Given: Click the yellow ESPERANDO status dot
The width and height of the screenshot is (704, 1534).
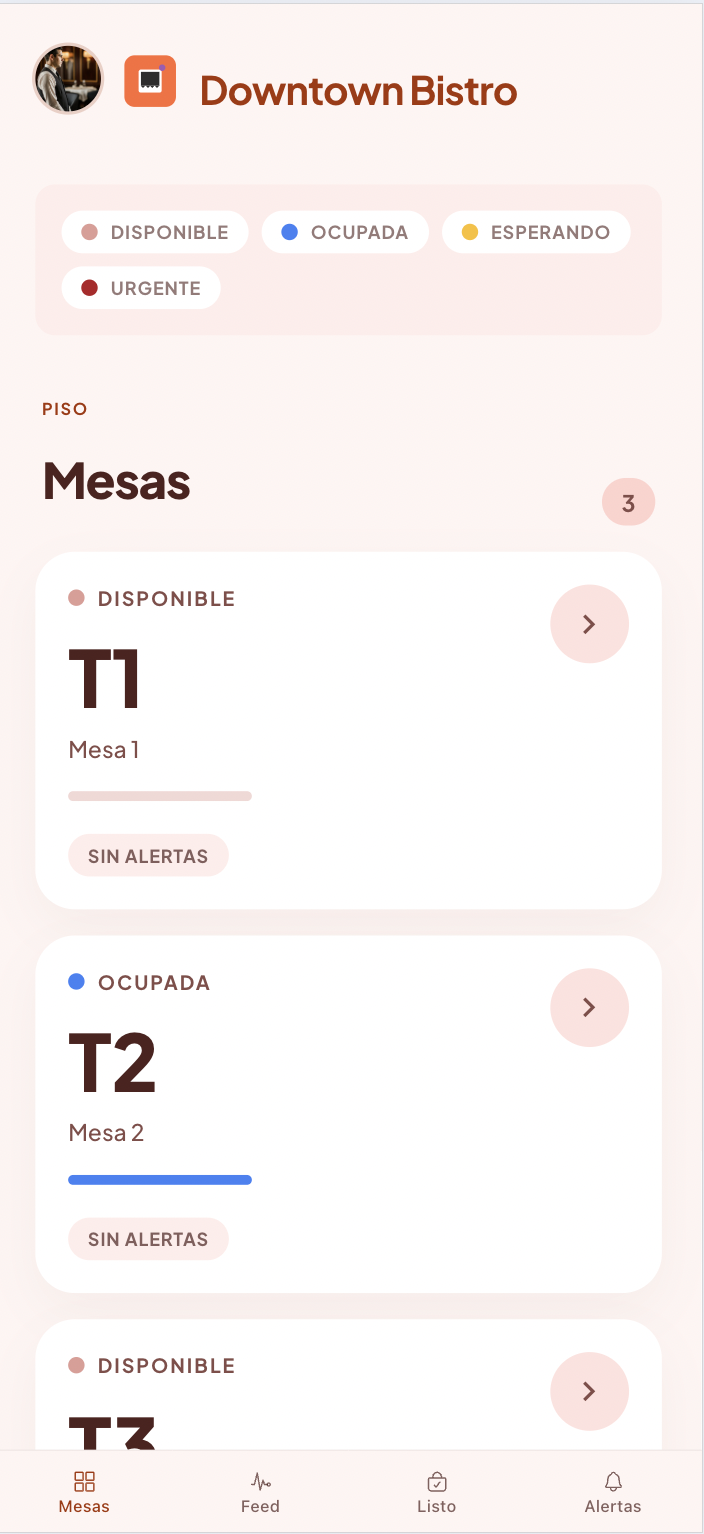Looking at the screenshot, I should tap(470, 231).
